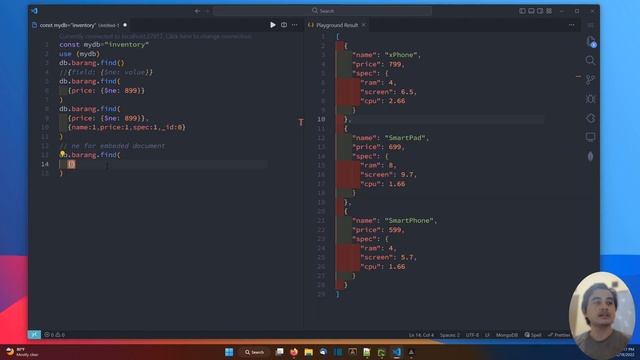Click the const mydb="inventory" code line

[x=104, y=44]
